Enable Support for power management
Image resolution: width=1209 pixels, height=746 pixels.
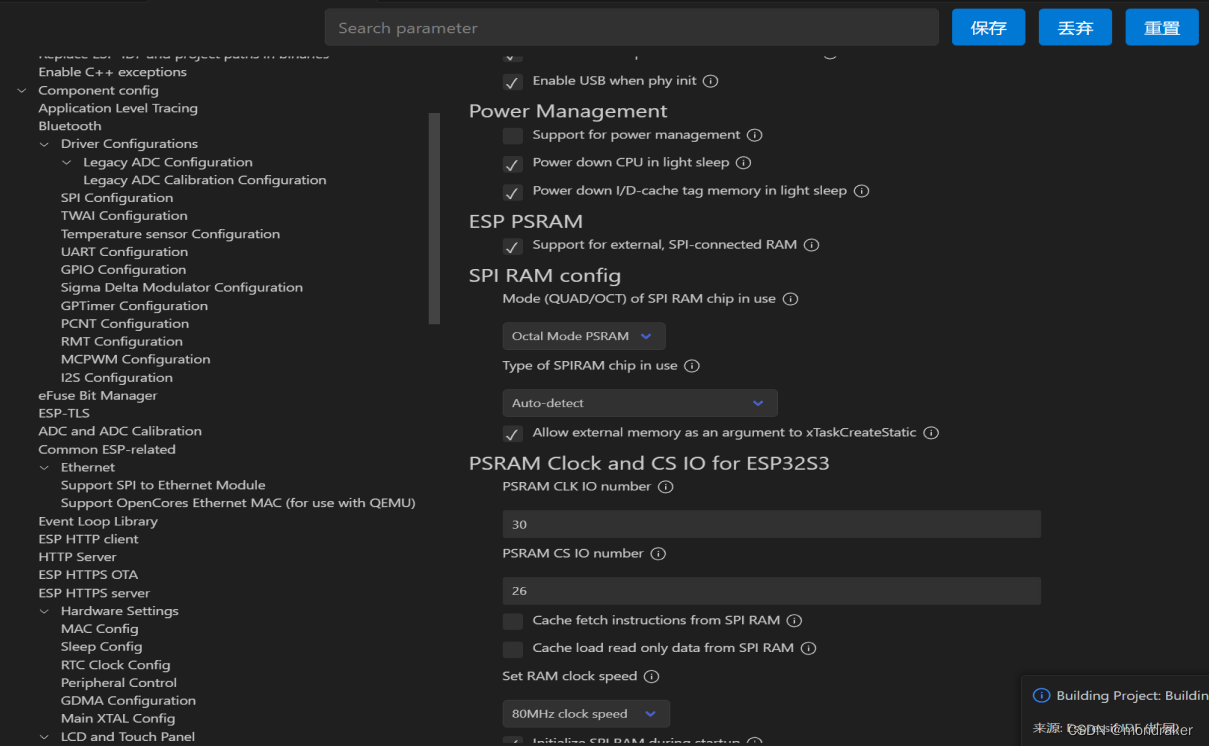512,135
